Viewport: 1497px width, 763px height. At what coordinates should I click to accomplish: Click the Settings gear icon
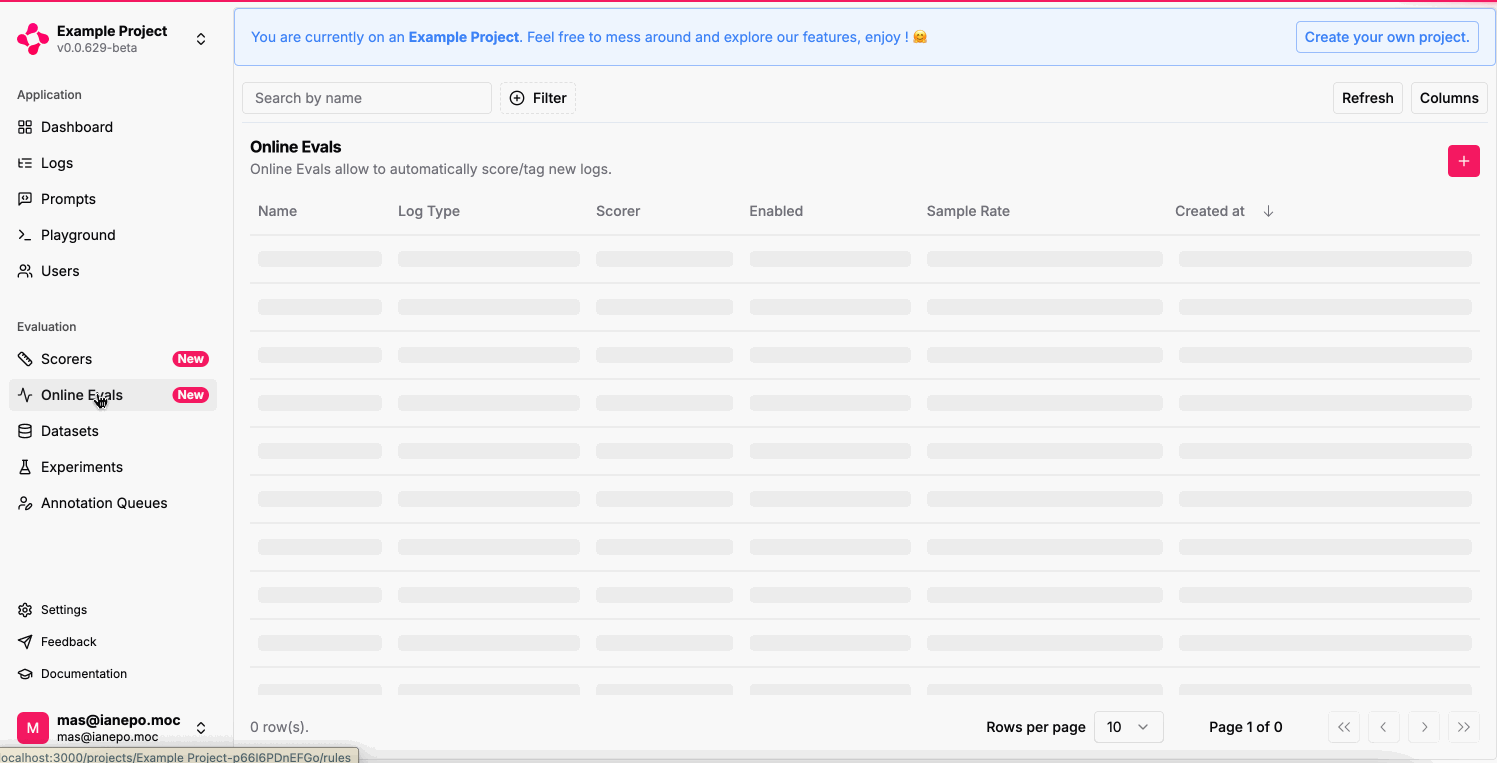click(x=25, y=610)
